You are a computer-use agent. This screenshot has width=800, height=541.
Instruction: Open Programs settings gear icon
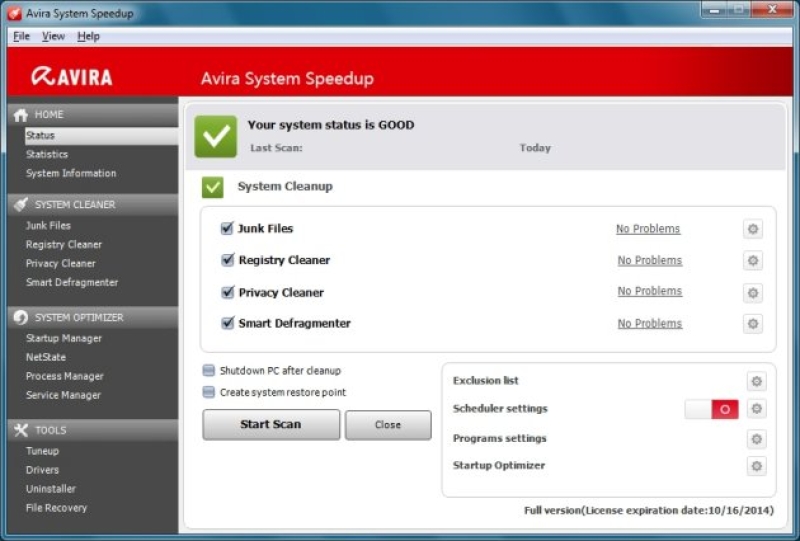(x=757, y=439)
